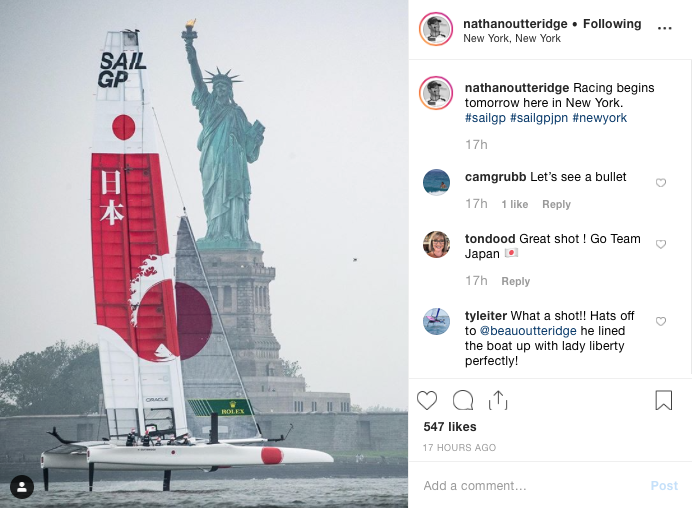View tondood's profile picture
The image size is (692, 508).
(436, 244)
